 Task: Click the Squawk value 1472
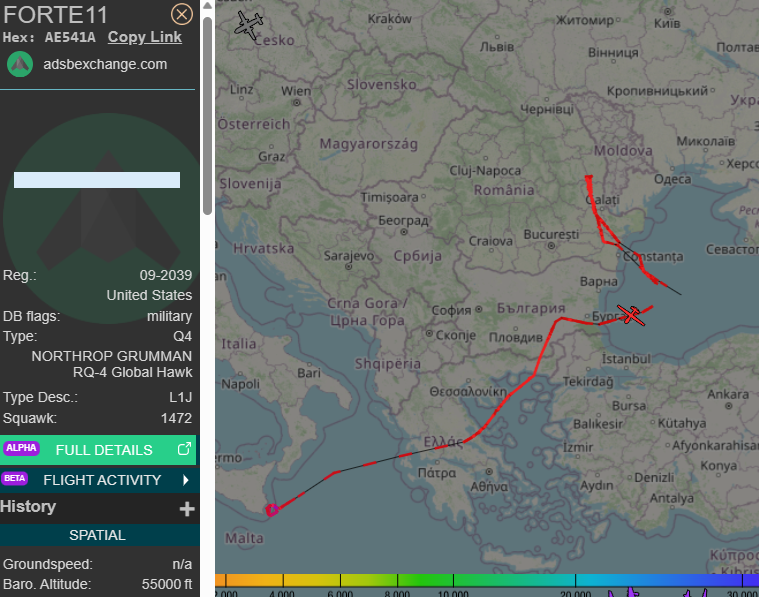(176, 418)
